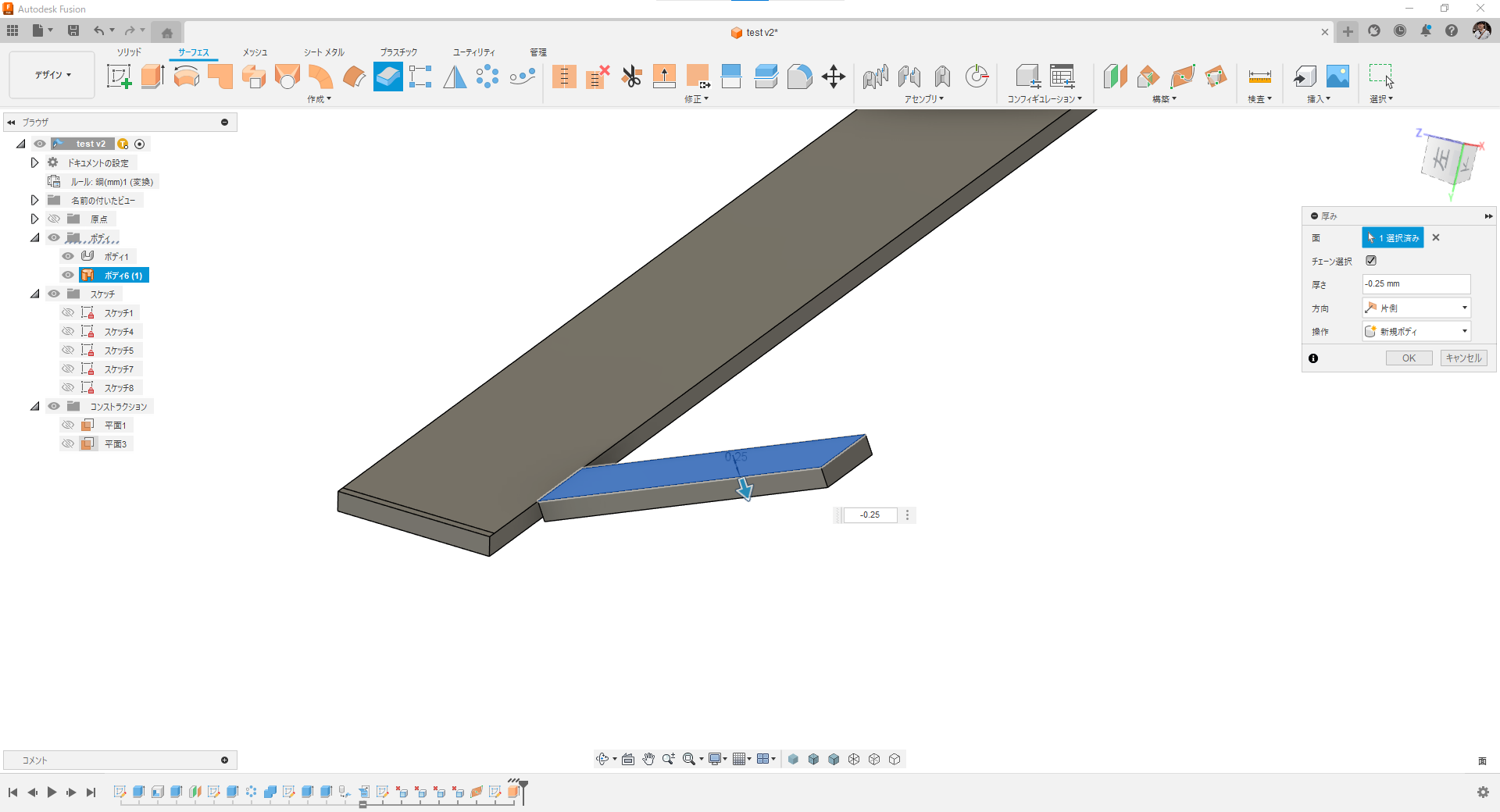Select the Pattern tool with blue dots

pyautogui.click(x=487, y=77)
